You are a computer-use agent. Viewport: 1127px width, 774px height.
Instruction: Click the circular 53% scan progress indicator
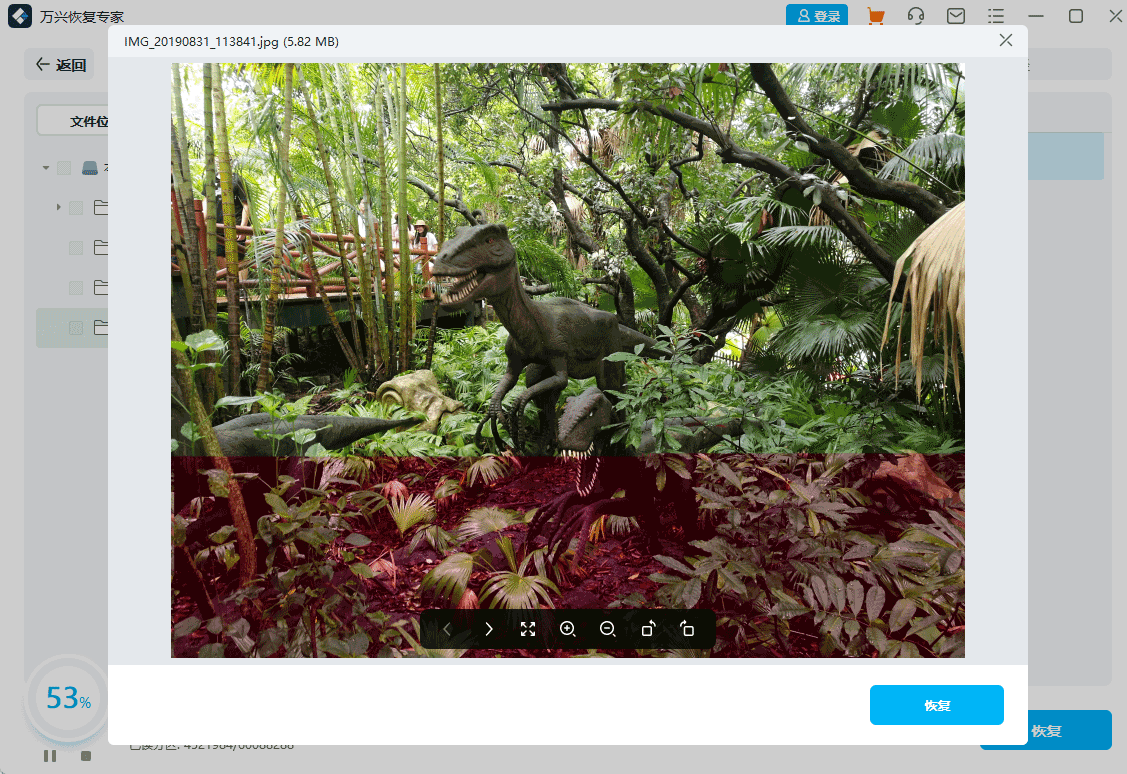[x=66, y=698]
